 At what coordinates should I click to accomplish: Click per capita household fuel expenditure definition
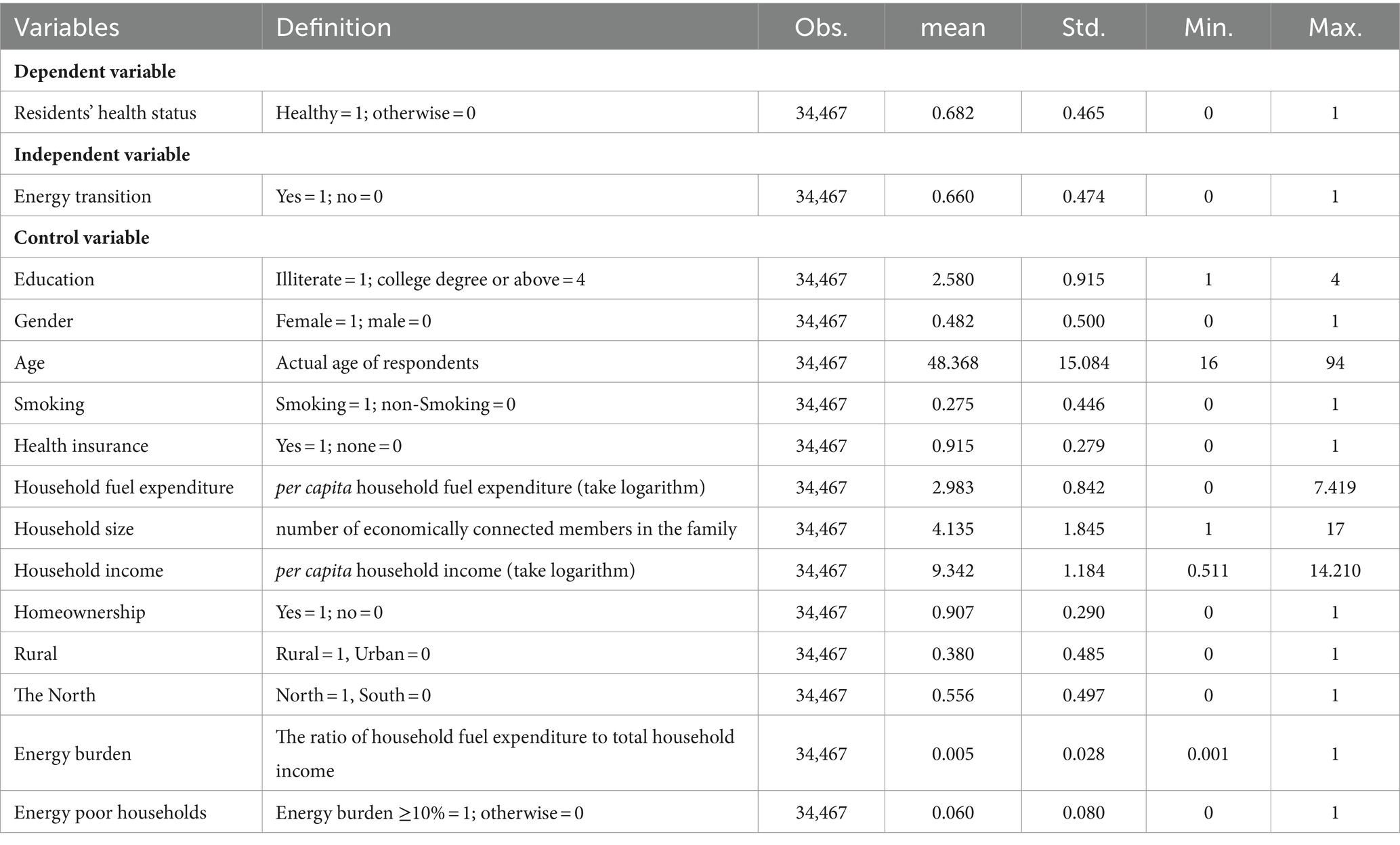pyautogui.click(x=490, y=487)
